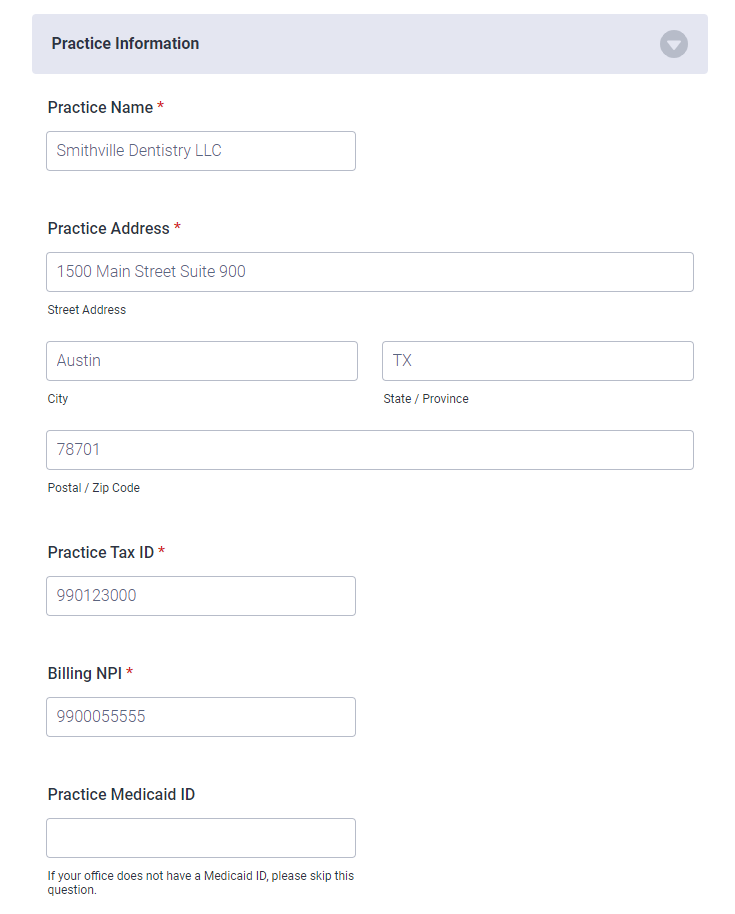Click the Medicaid ID skip hint text

pyautogui.click(x=201, y=883)
